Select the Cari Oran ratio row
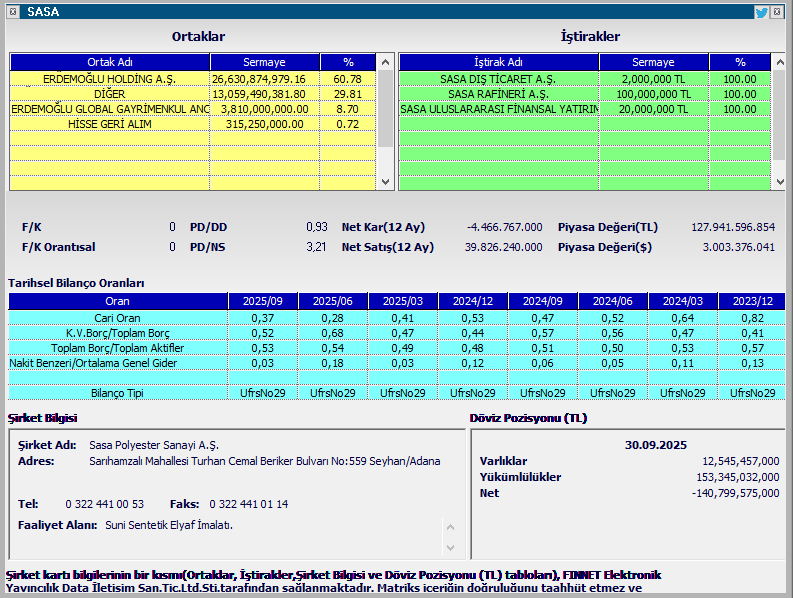Image resolution: width=793 pixels, height=598 pixels. 117,317
